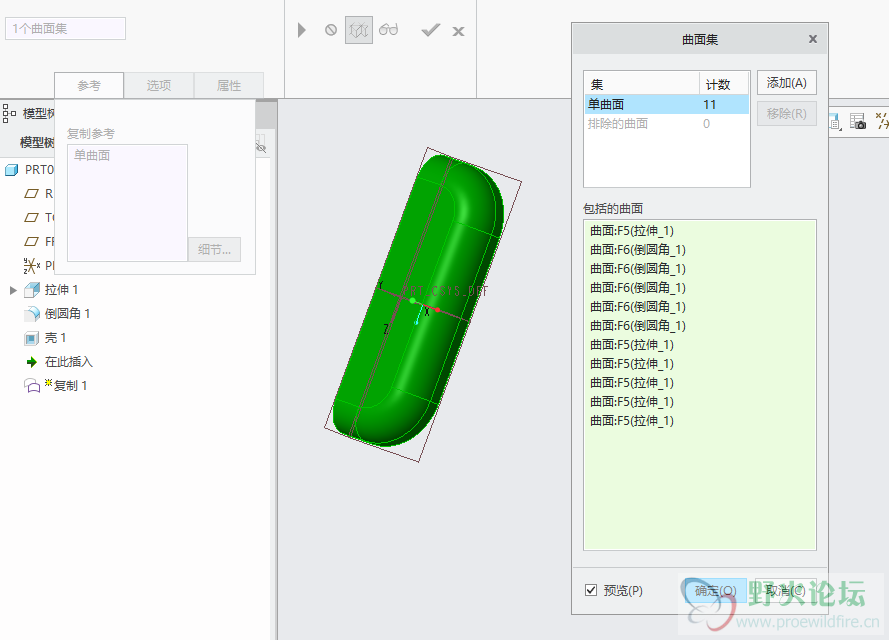Click the 计数 column header

pyautogui.click(x=724, y=84)
